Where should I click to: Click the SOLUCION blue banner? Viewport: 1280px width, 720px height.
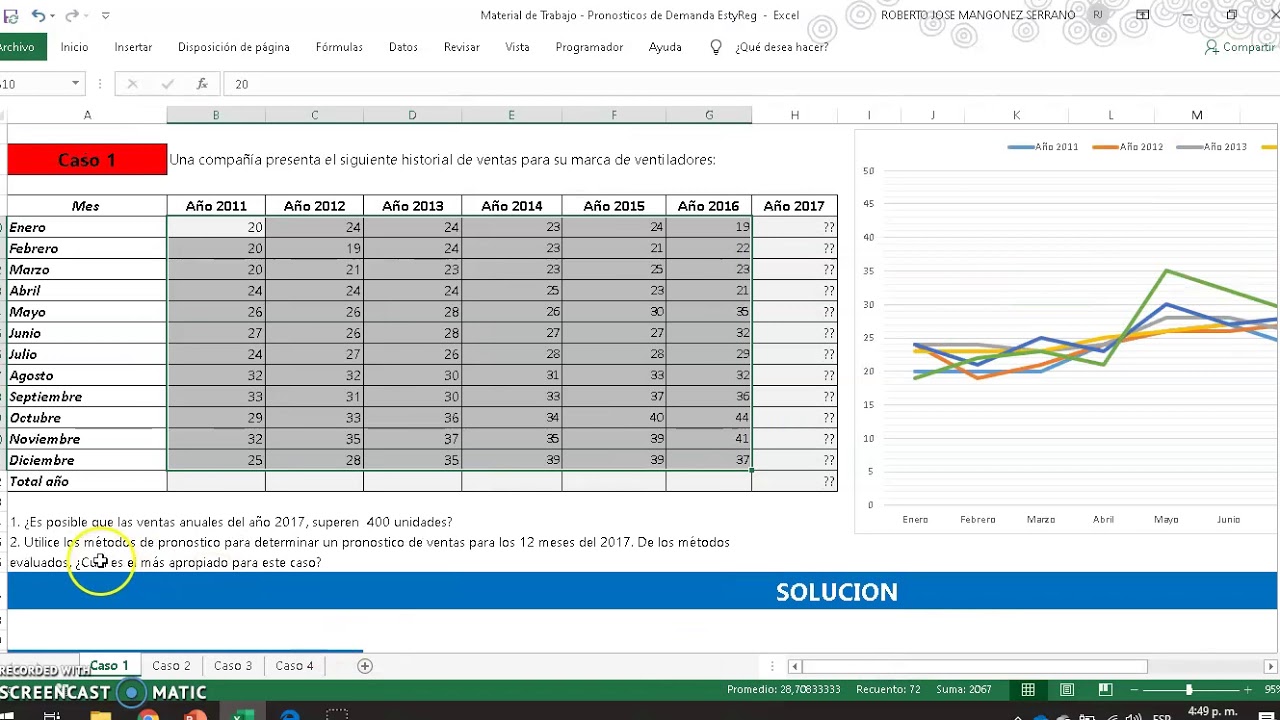pos(642,591)
